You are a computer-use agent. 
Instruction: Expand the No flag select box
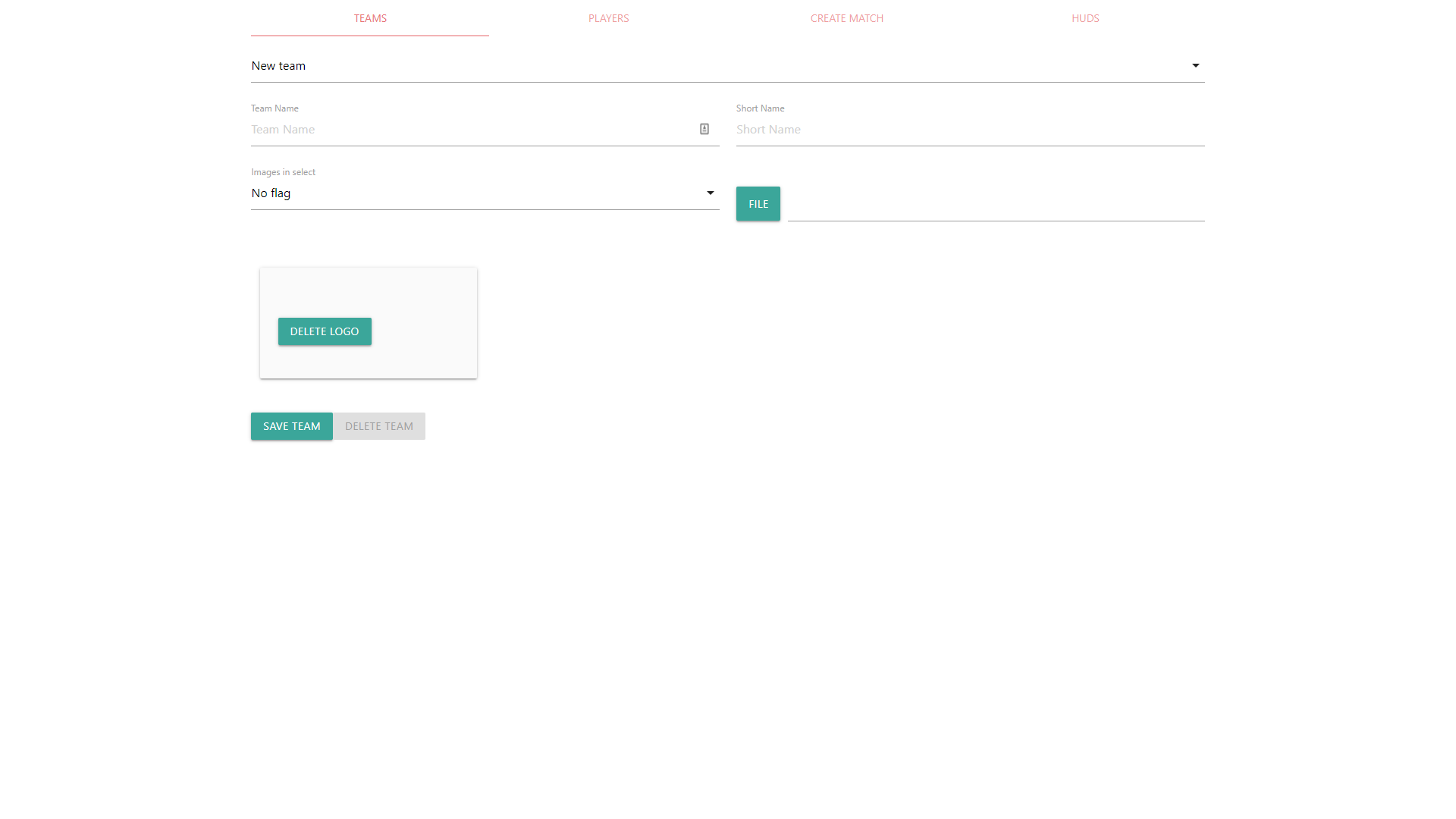pos(470,193)
